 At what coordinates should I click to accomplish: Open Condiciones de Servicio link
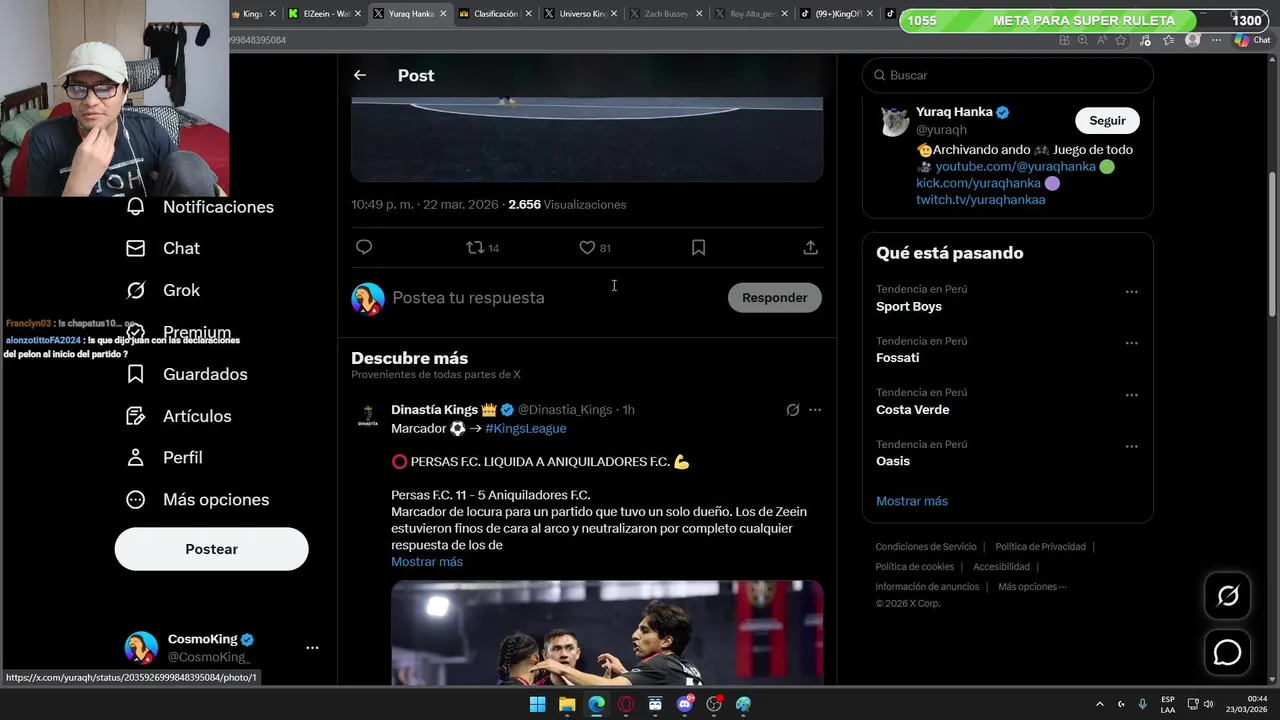coord(926,547)
